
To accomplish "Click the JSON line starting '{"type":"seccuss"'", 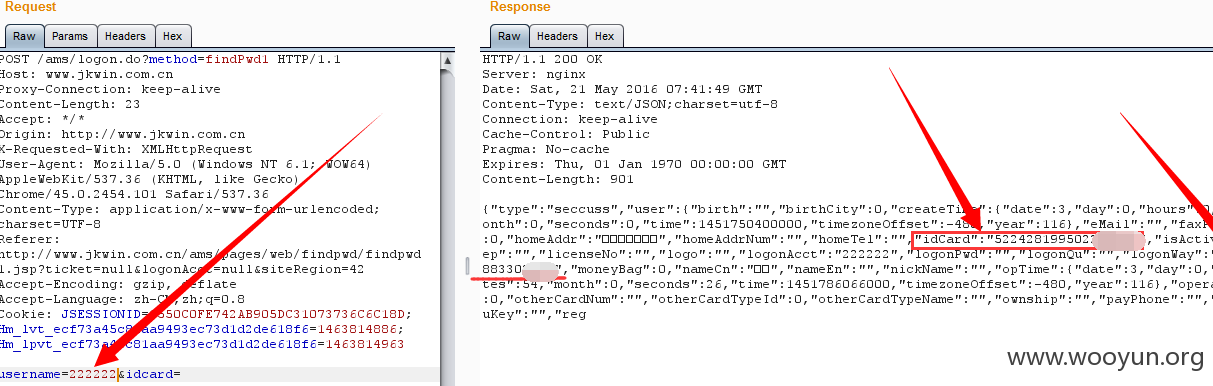I will coord(847,209).
